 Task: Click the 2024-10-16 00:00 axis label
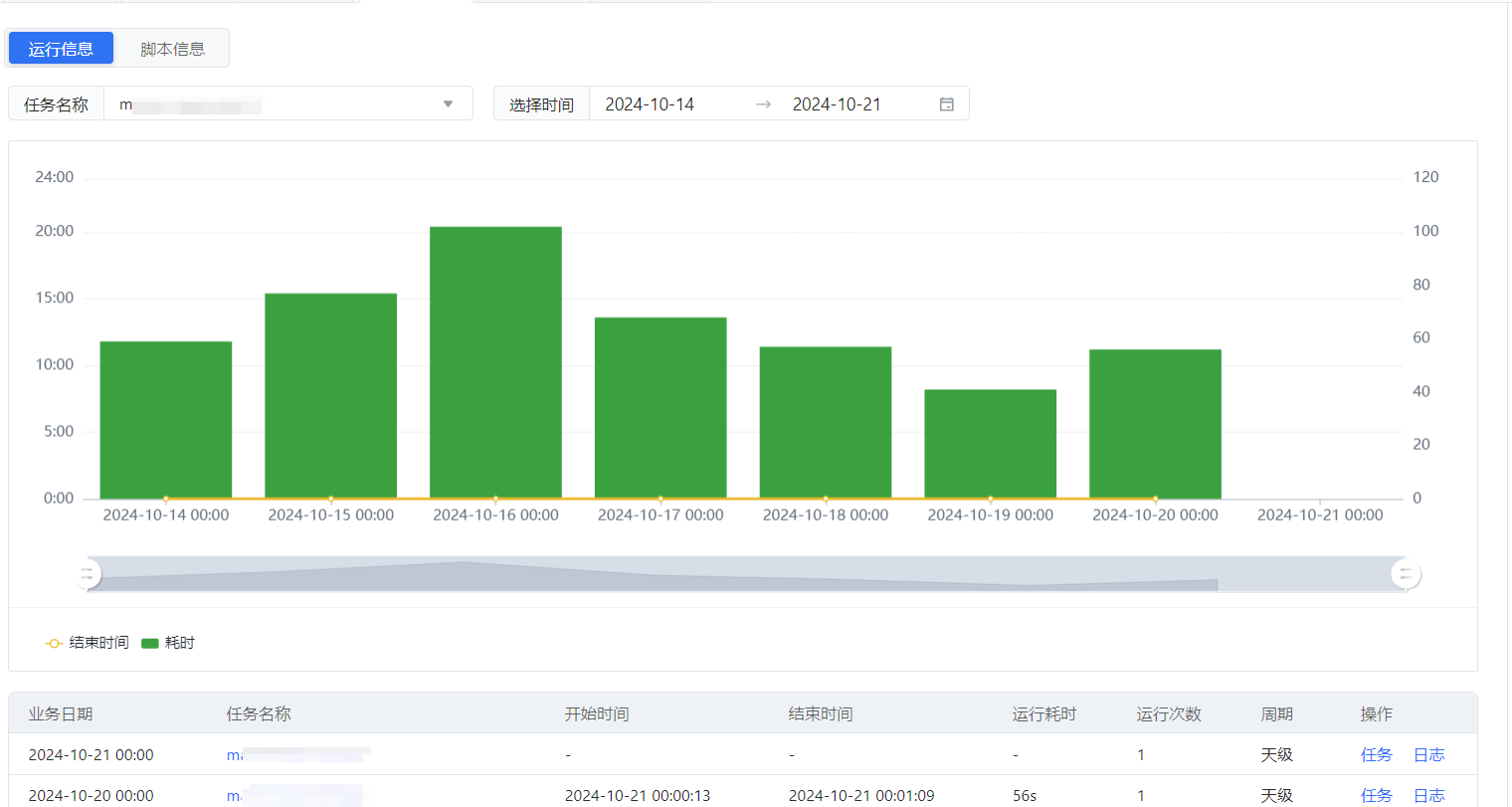[495, 515]
